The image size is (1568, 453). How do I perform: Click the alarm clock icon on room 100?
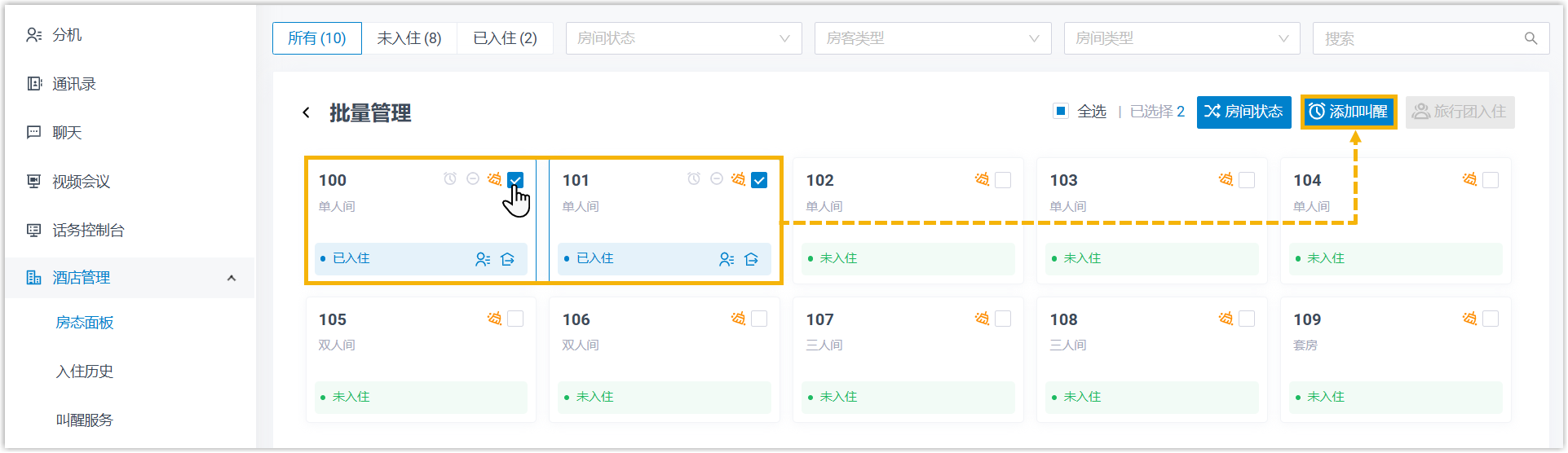450,179
